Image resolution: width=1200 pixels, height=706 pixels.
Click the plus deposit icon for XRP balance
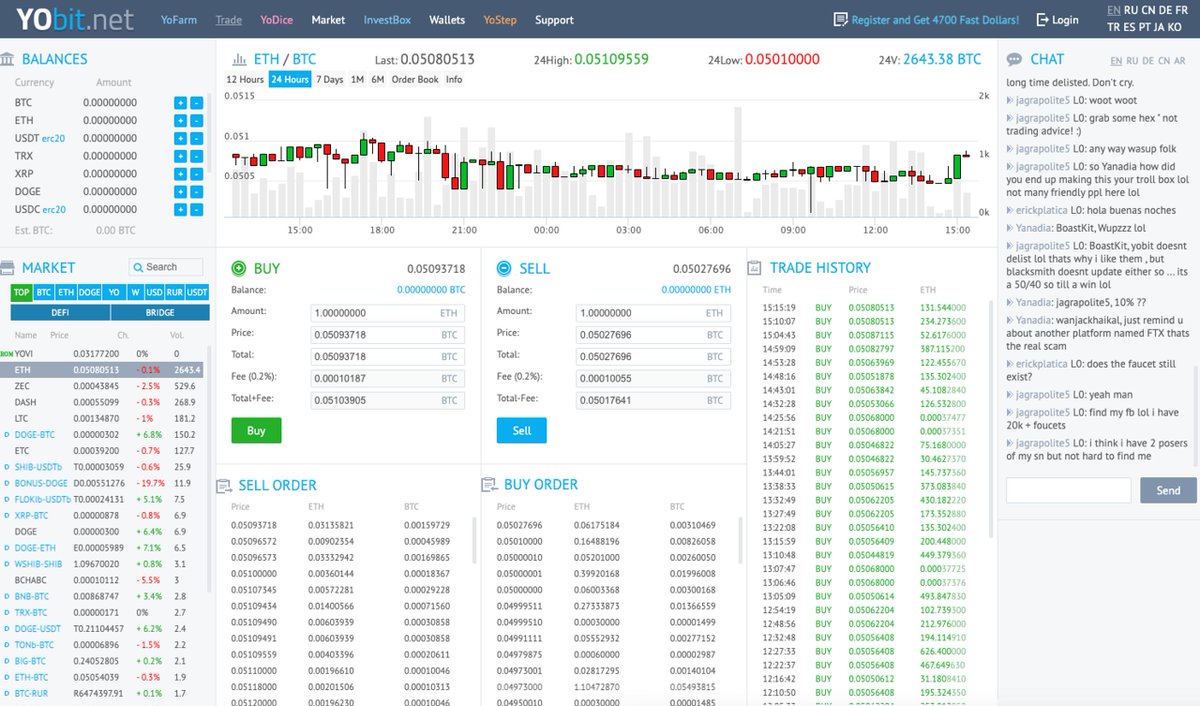point(180,174)
